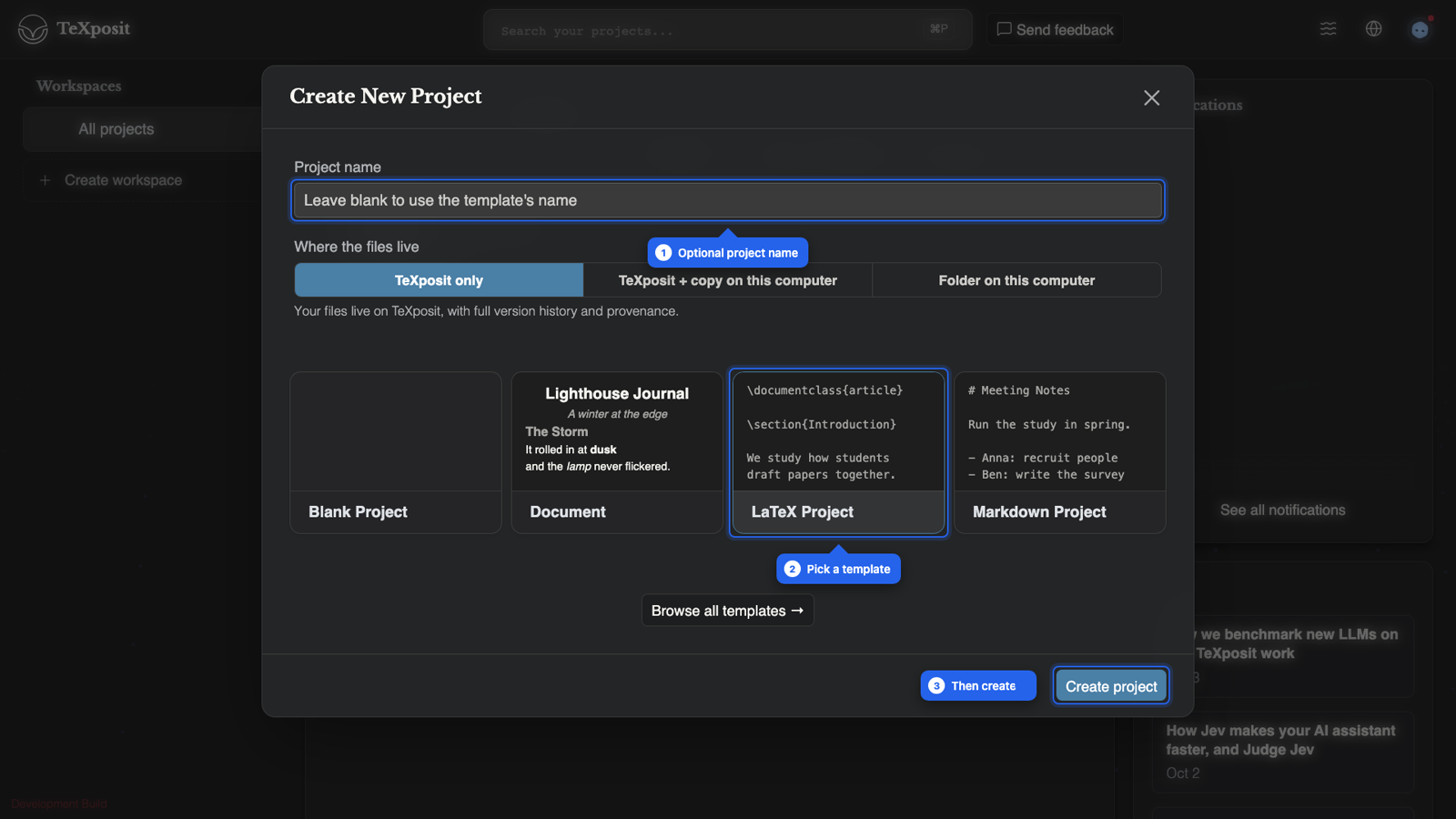Select TeXposit + copy on this computer
Viewport: 1456px width, 819px height.
(728, 280)
